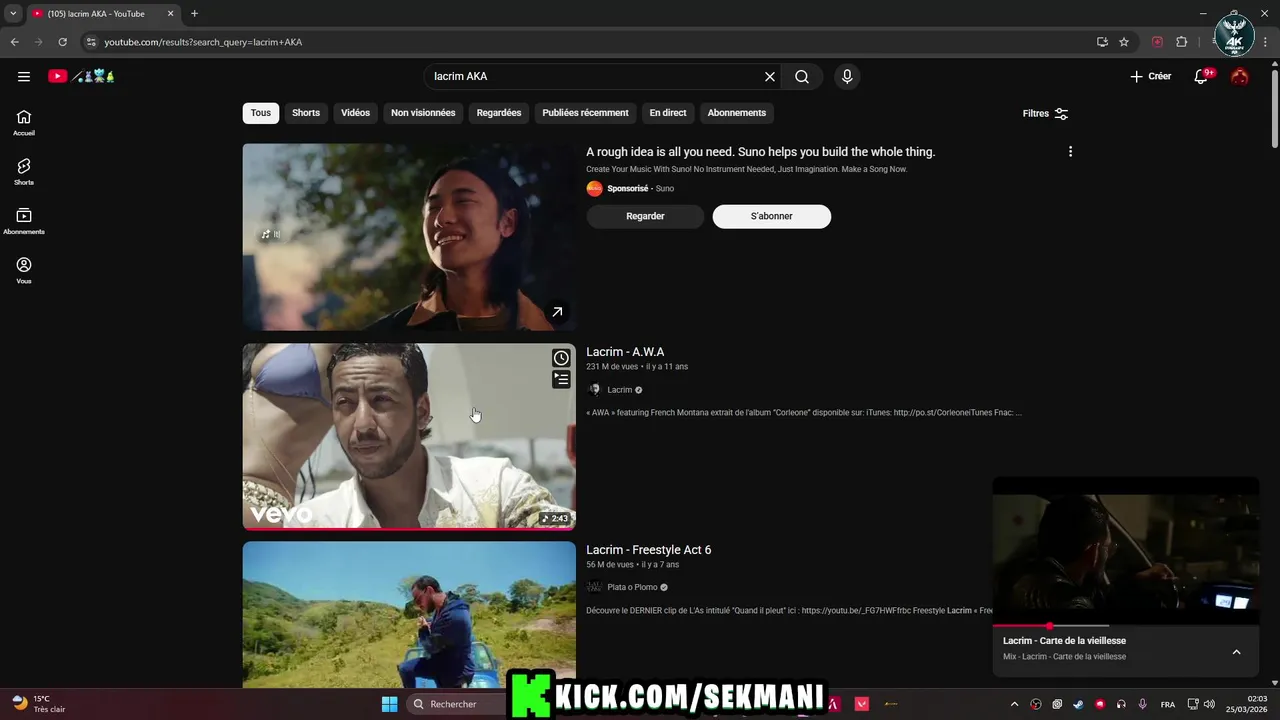Open the Freestyle Act 6 thumbnail
Image resolution: width=1280 pixels, height=720 pixels.
coord(409,614)
